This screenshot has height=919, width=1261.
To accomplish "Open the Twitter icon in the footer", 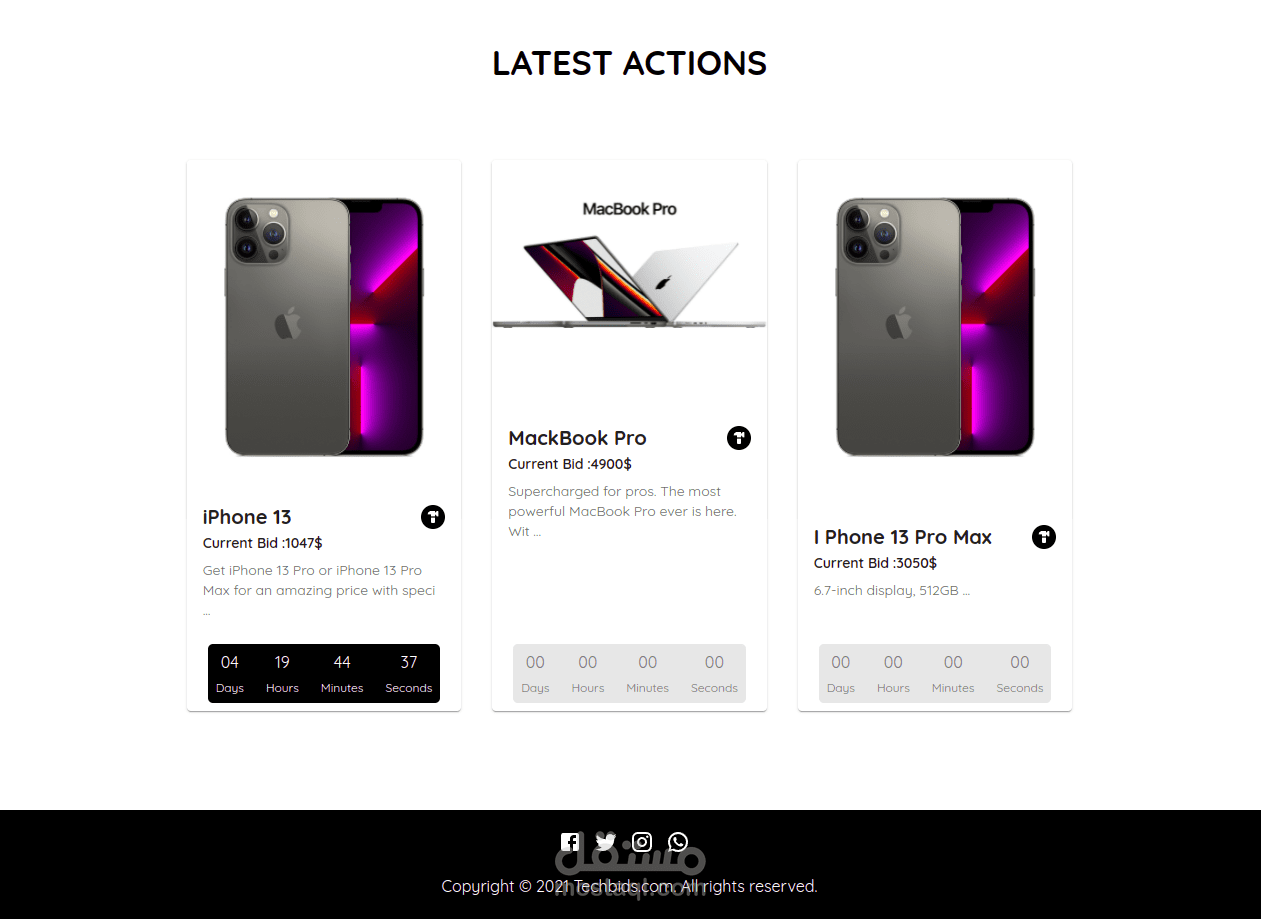I will tap(606, 842).
